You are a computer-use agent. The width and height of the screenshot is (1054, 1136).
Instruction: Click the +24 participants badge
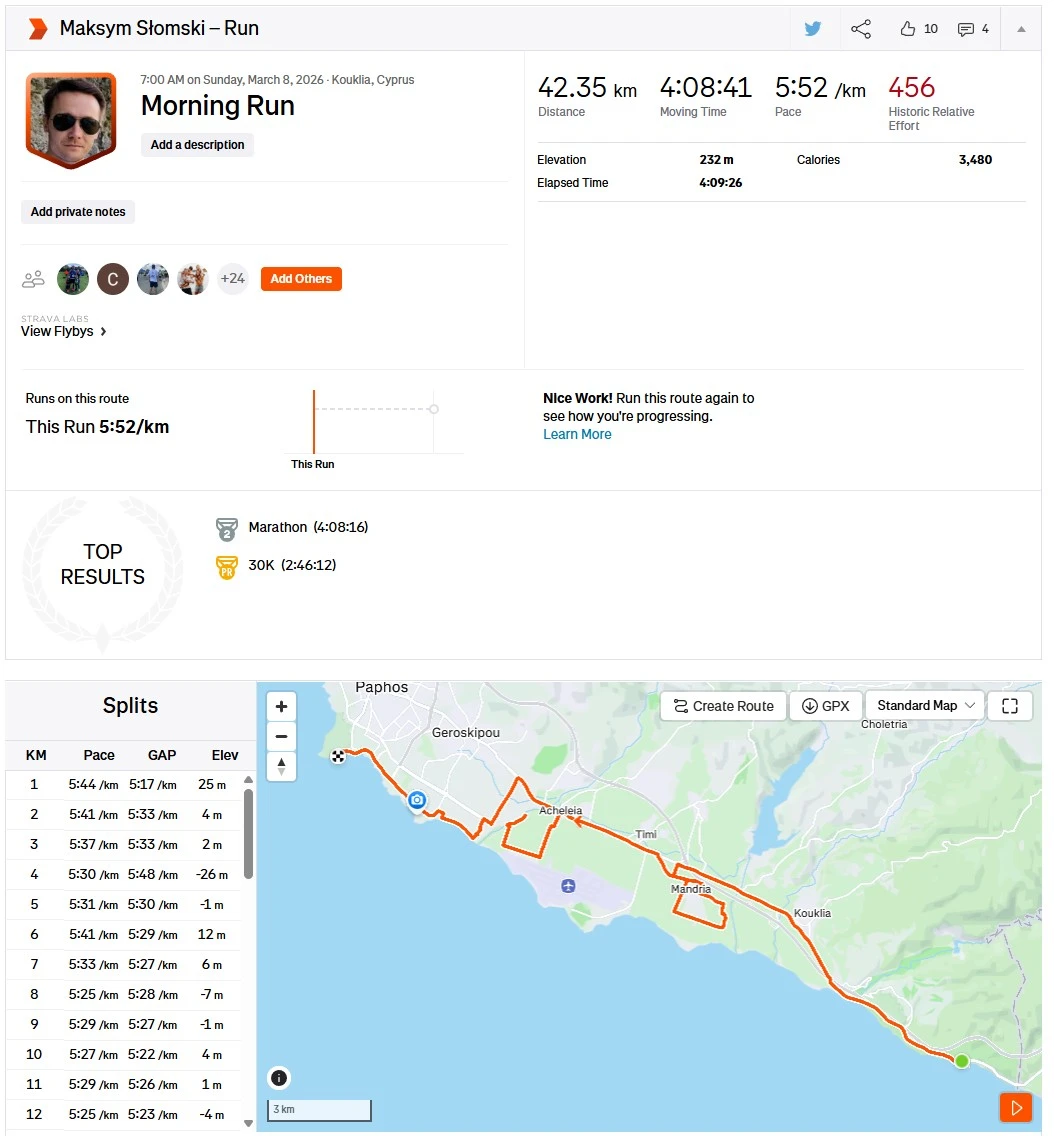tap(233, 279)
